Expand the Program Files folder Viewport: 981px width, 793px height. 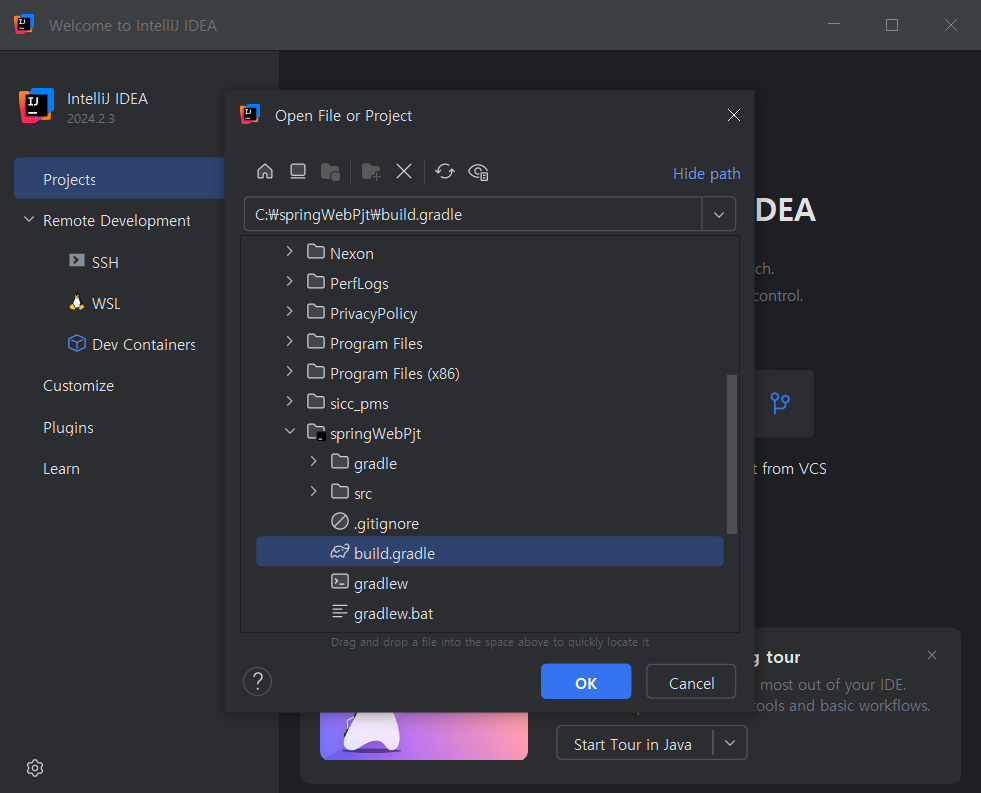tap(289, 341)
